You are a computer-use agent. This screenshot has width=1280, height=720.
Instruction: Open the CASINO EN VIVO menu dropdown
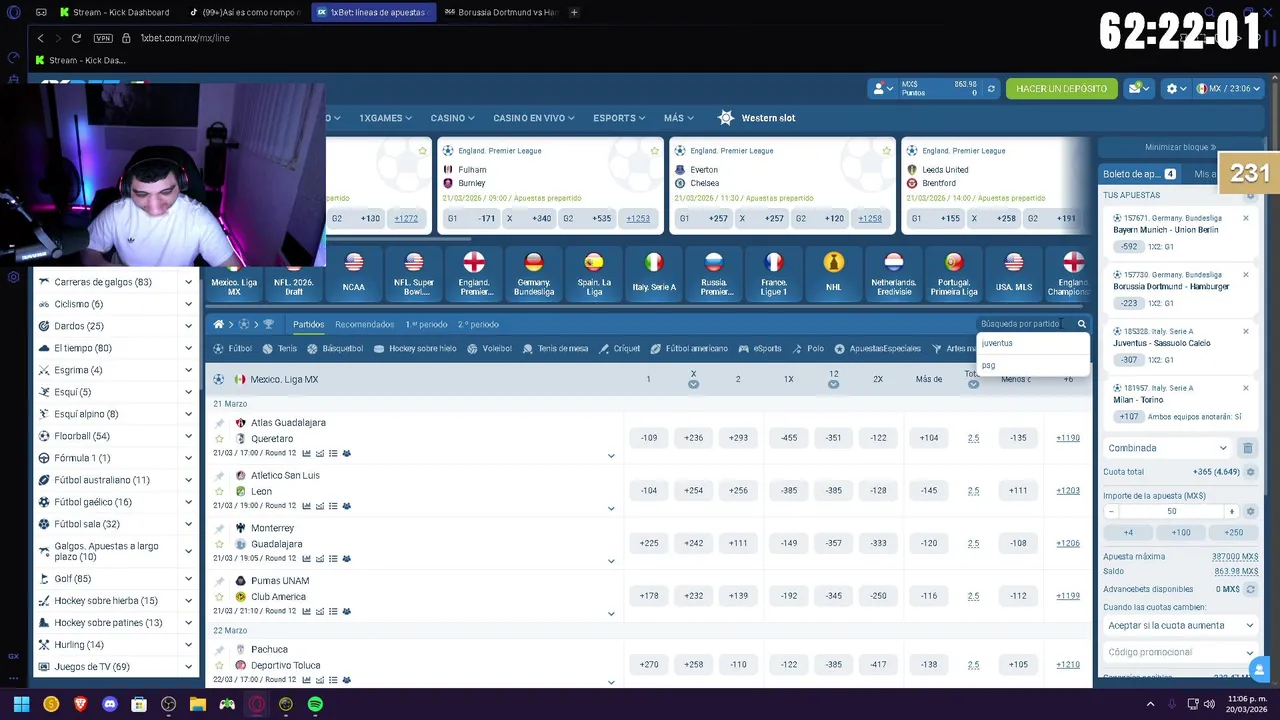pyautogui.click(x=533, y=118)
